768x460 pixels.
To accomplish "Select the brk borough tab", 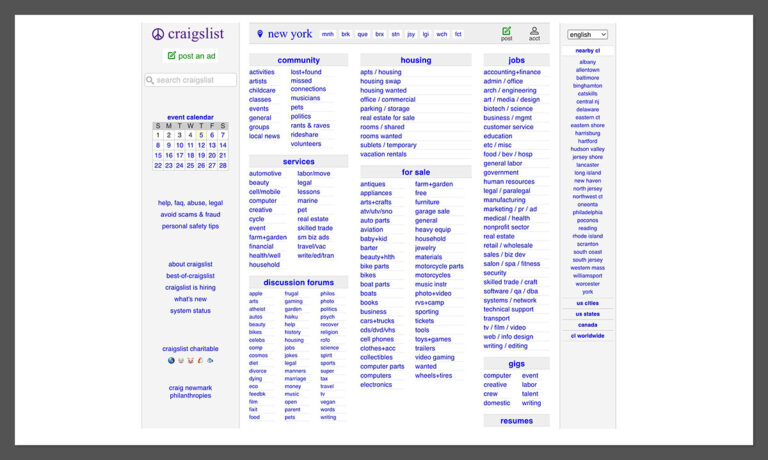I will 345,34.
